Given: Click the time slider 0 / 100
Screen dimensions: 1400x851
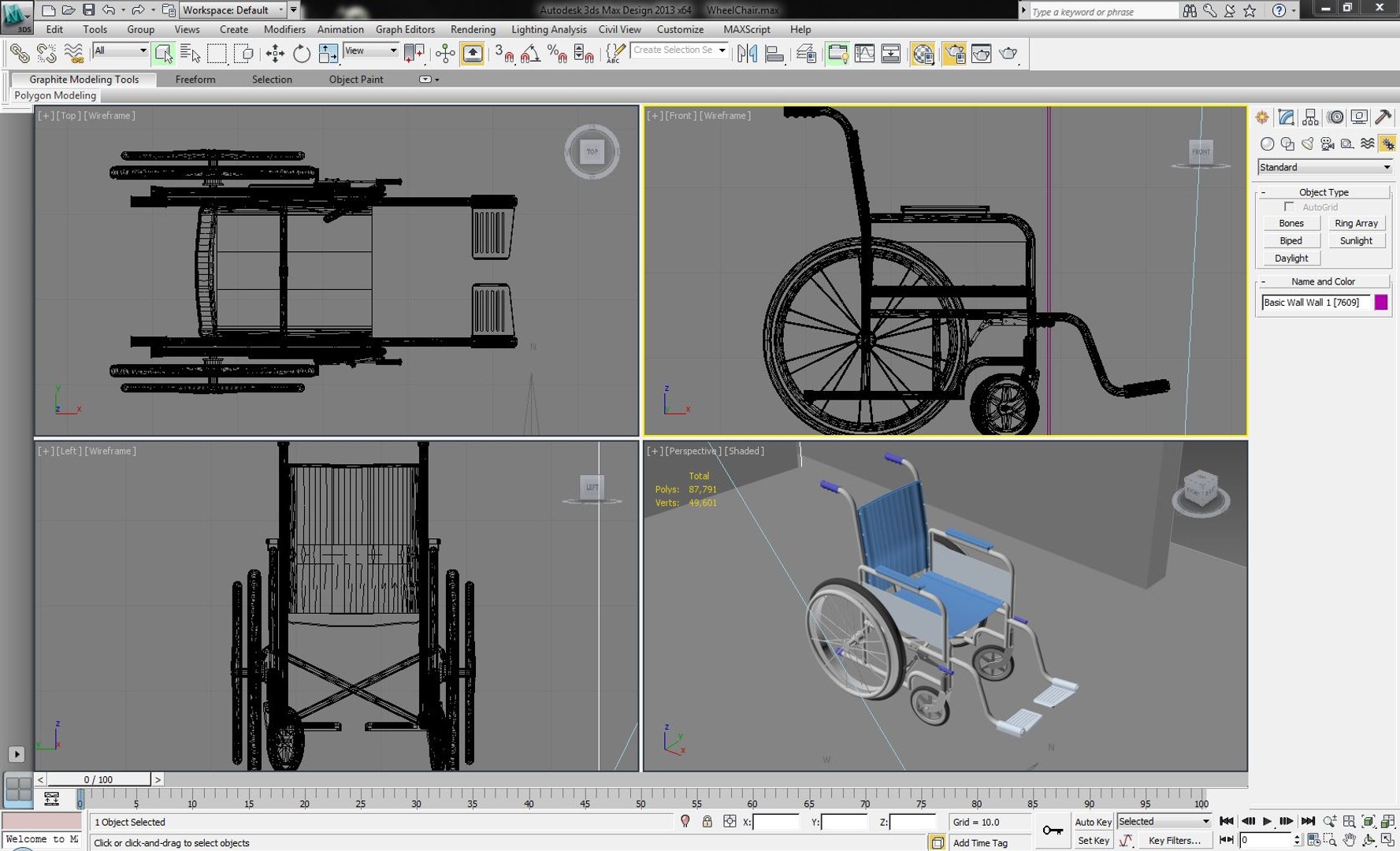Looking at the screenshot, I should pos(98,779).
